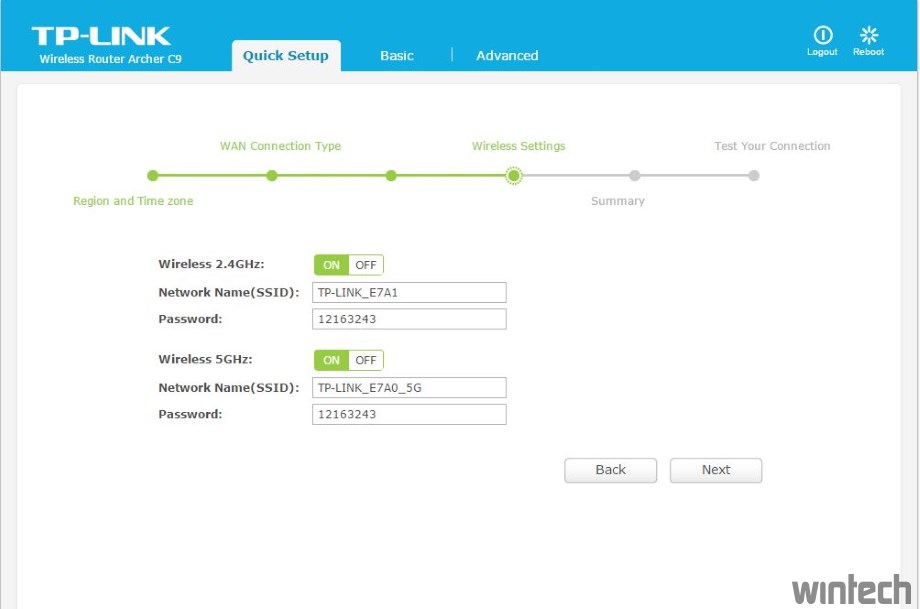Turn off Wireless 5GHz

pyautogui.click(x=366, y=360)
